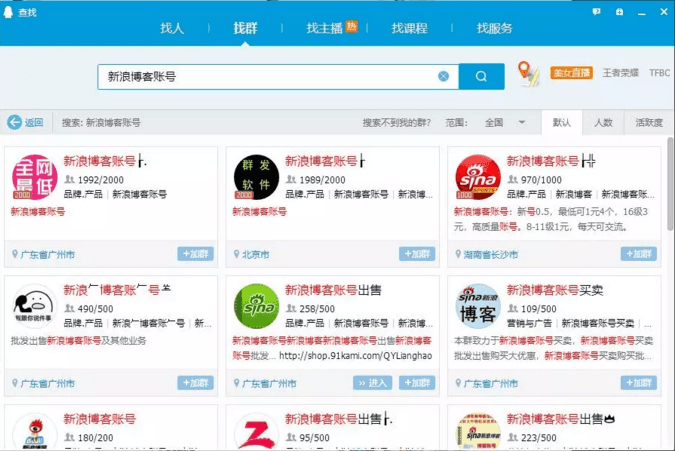Viewport: 675px width, 452px height.
Task: Click 109/500 member count
Action: pos(539,309)
